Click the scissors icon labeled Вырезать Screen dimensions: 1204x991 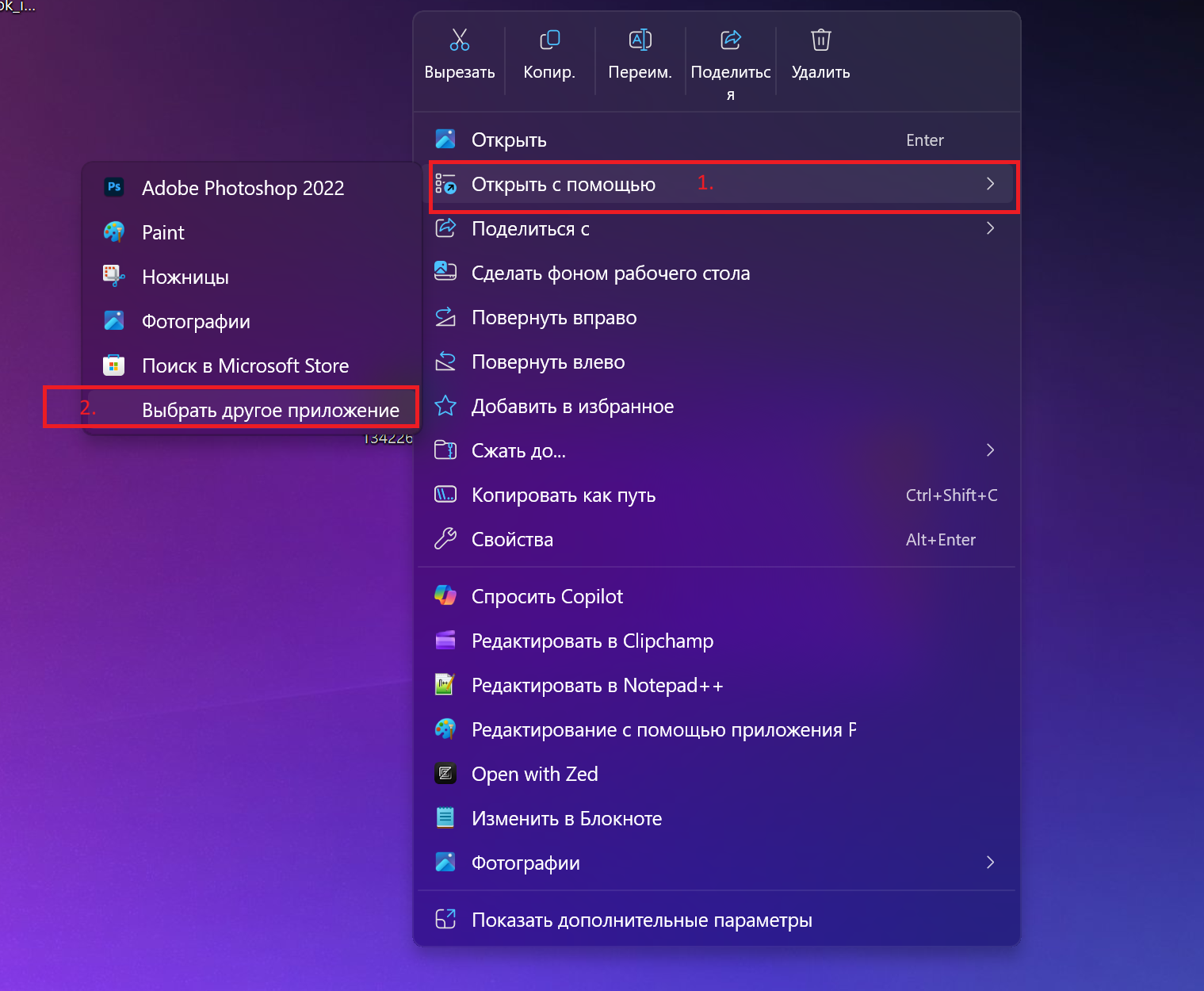coord(460,40)
